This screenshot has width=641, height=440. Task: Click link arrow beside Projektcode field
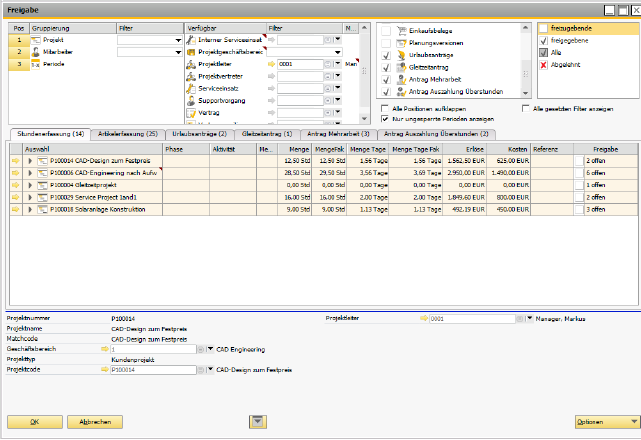[x=104, y=369]
